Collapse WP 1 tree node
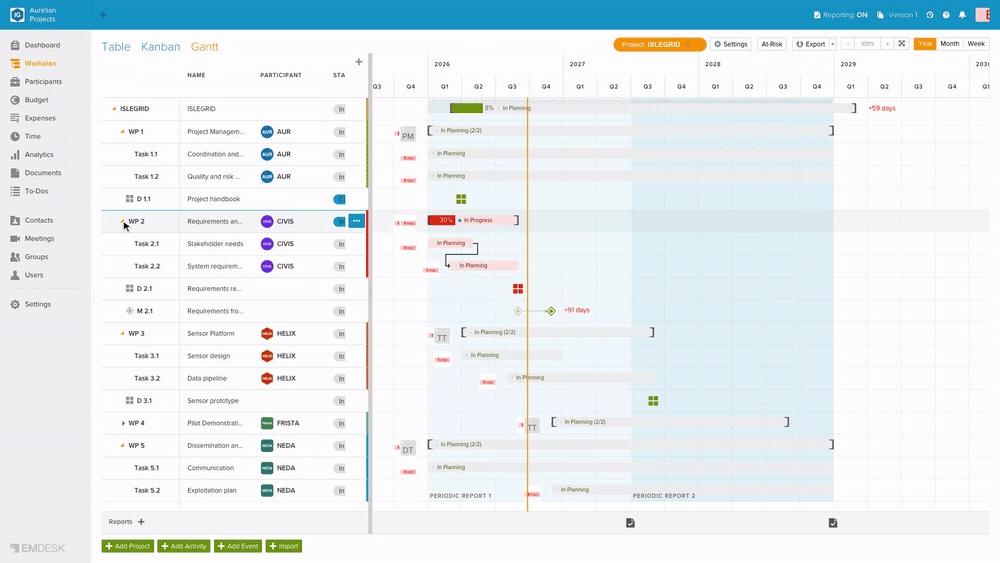Viewport: 1000px width, 563px height. coord(122,132)
